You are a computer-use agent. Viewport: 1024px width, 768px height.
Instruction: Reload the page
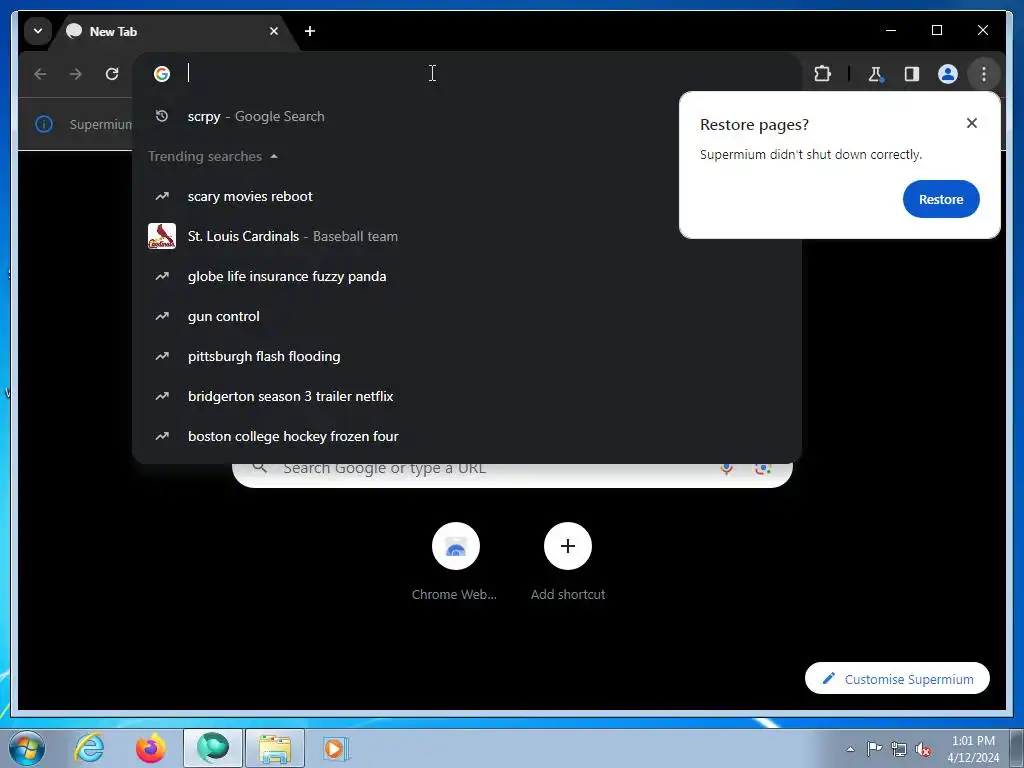(x=112, y=74)
